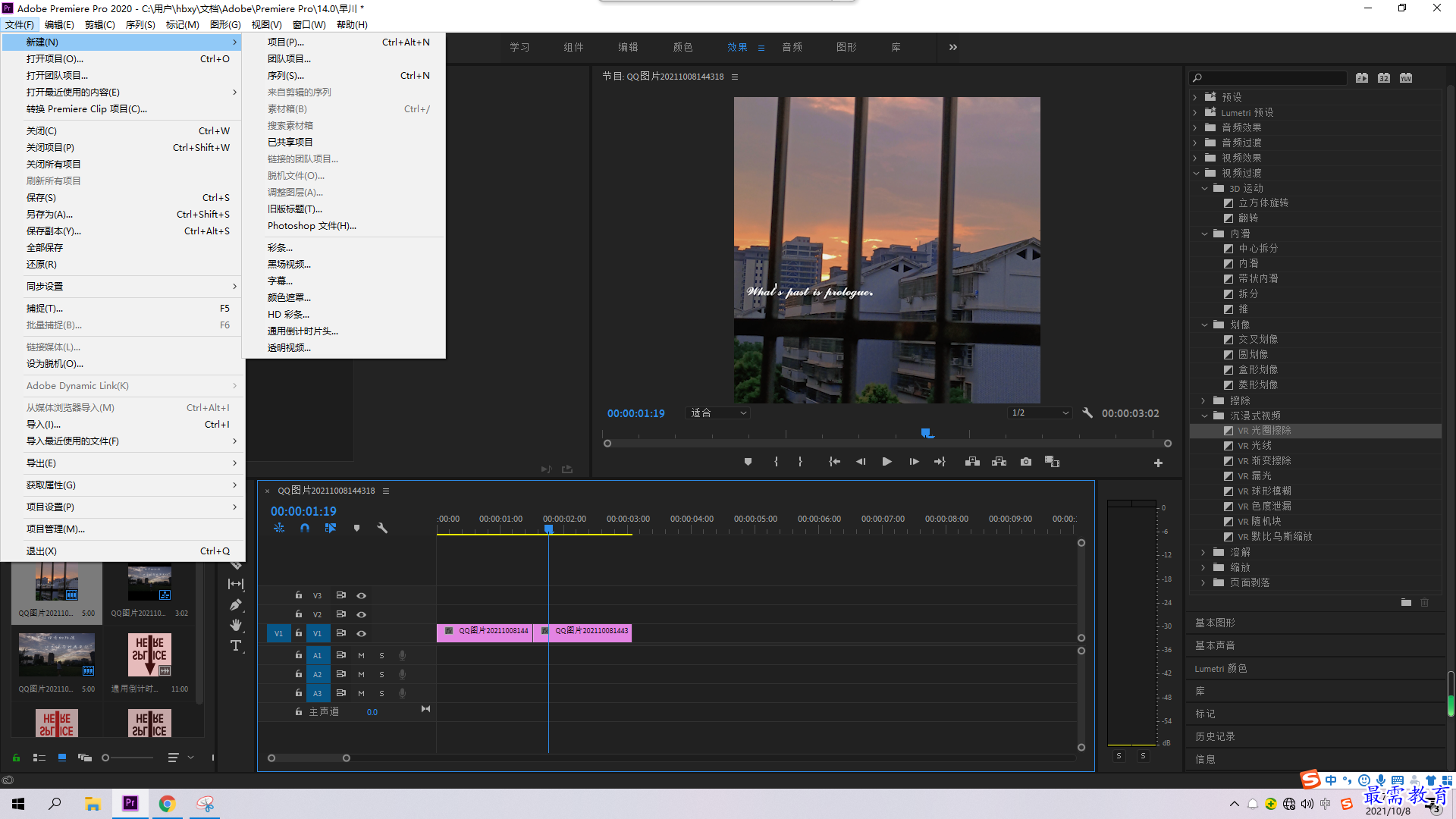Expand the 音频效果 folder

1195,127
